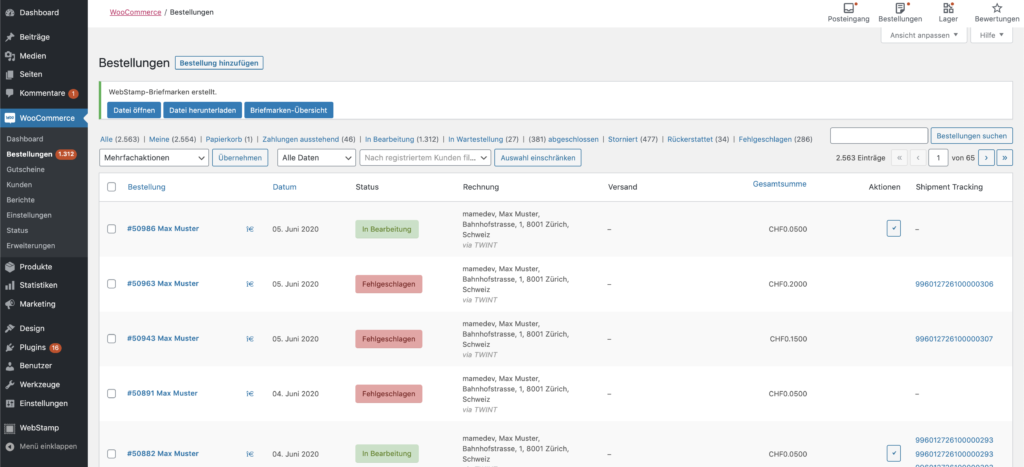
Task: Check the box for order #50882
Action: pyautogui.click(x=112, y=453)
